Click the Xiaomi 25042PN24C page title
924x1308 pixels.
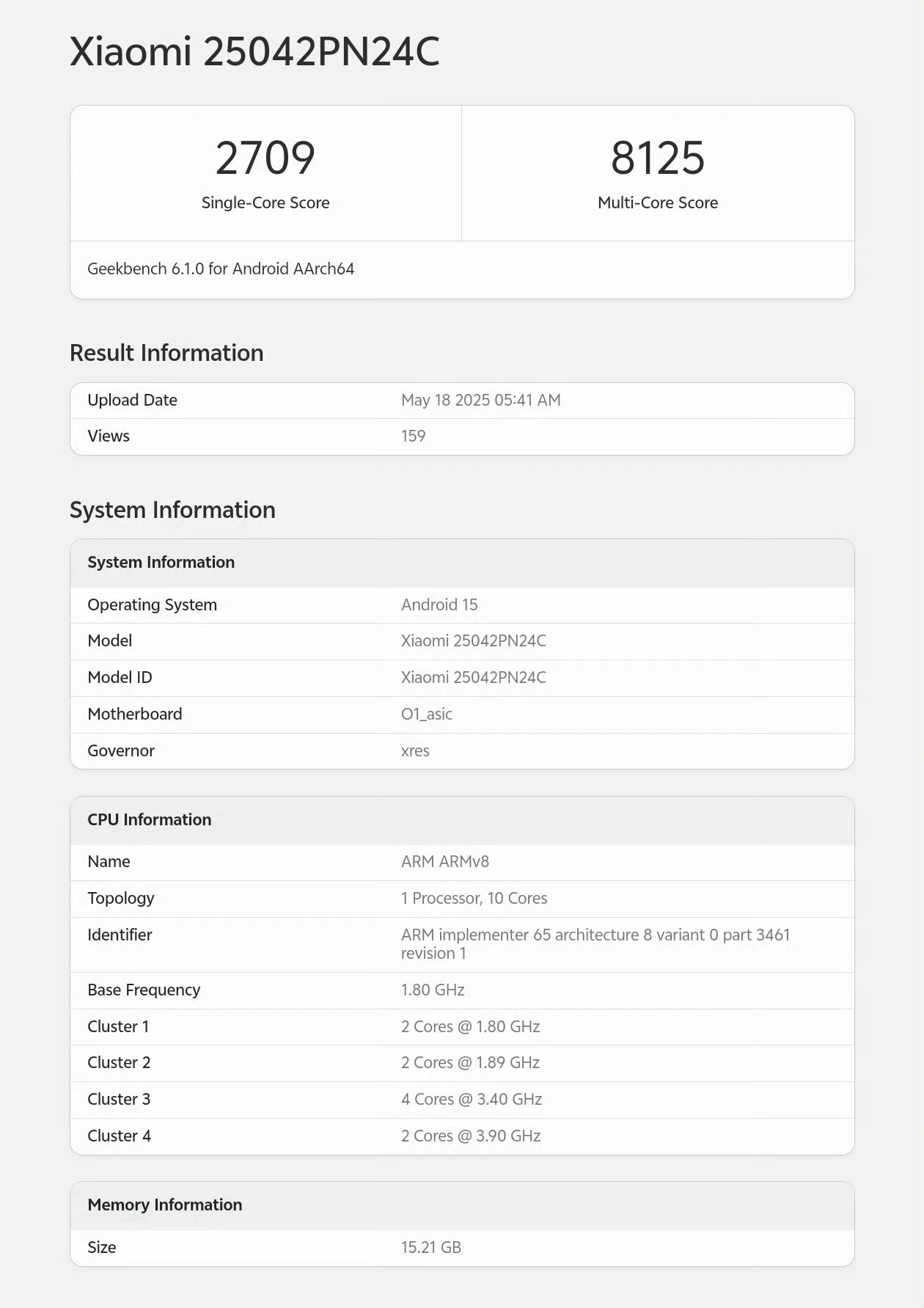(254, 52)
